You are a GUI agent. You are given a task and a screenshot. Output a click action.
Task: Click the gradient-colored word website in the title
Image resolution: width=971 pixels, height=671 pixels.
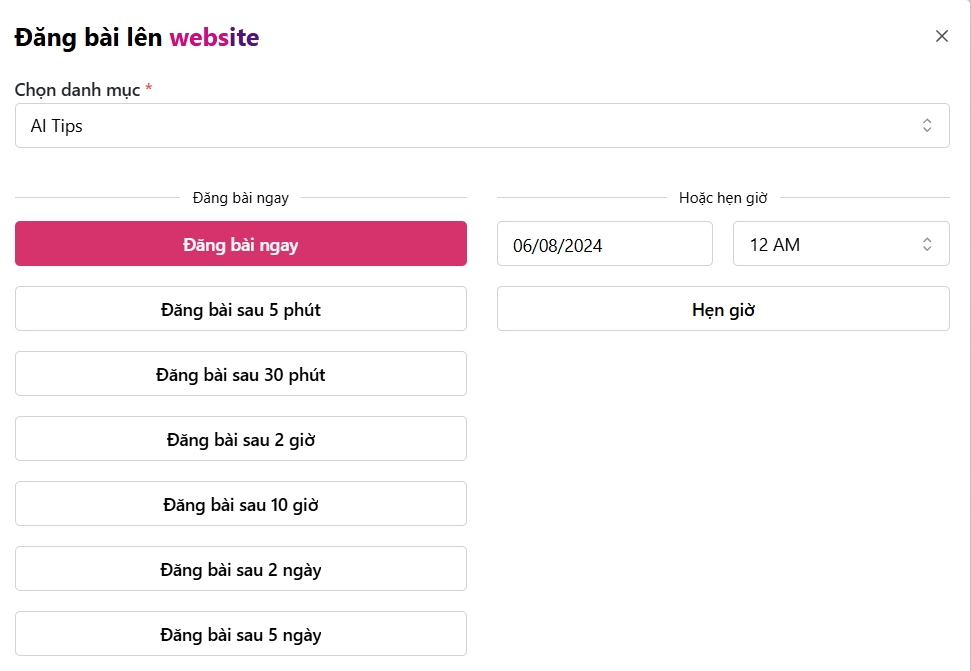point(214,38)
